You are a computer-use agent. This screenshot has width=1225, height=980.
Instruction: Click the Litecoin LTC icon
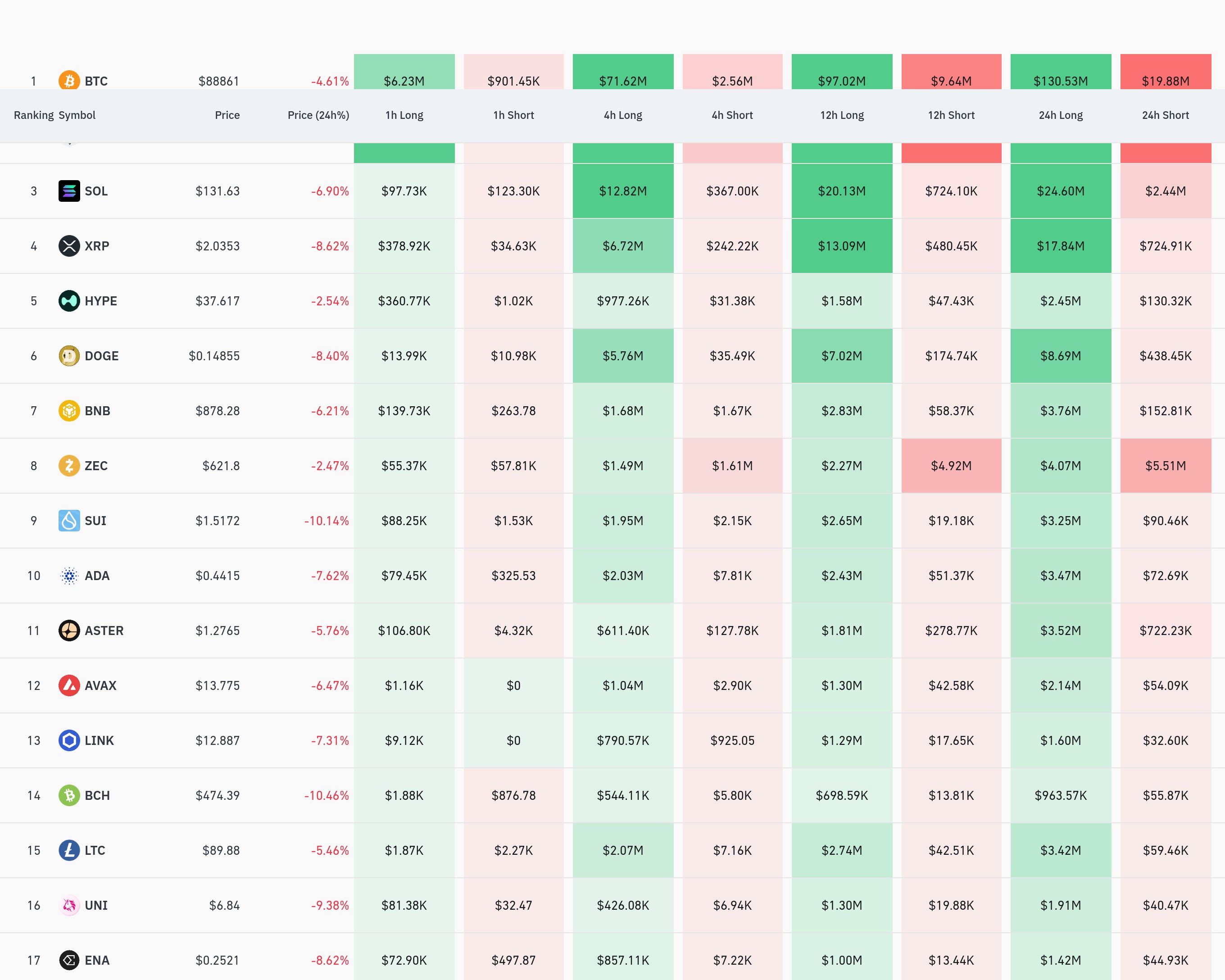[x=69, y=850]
